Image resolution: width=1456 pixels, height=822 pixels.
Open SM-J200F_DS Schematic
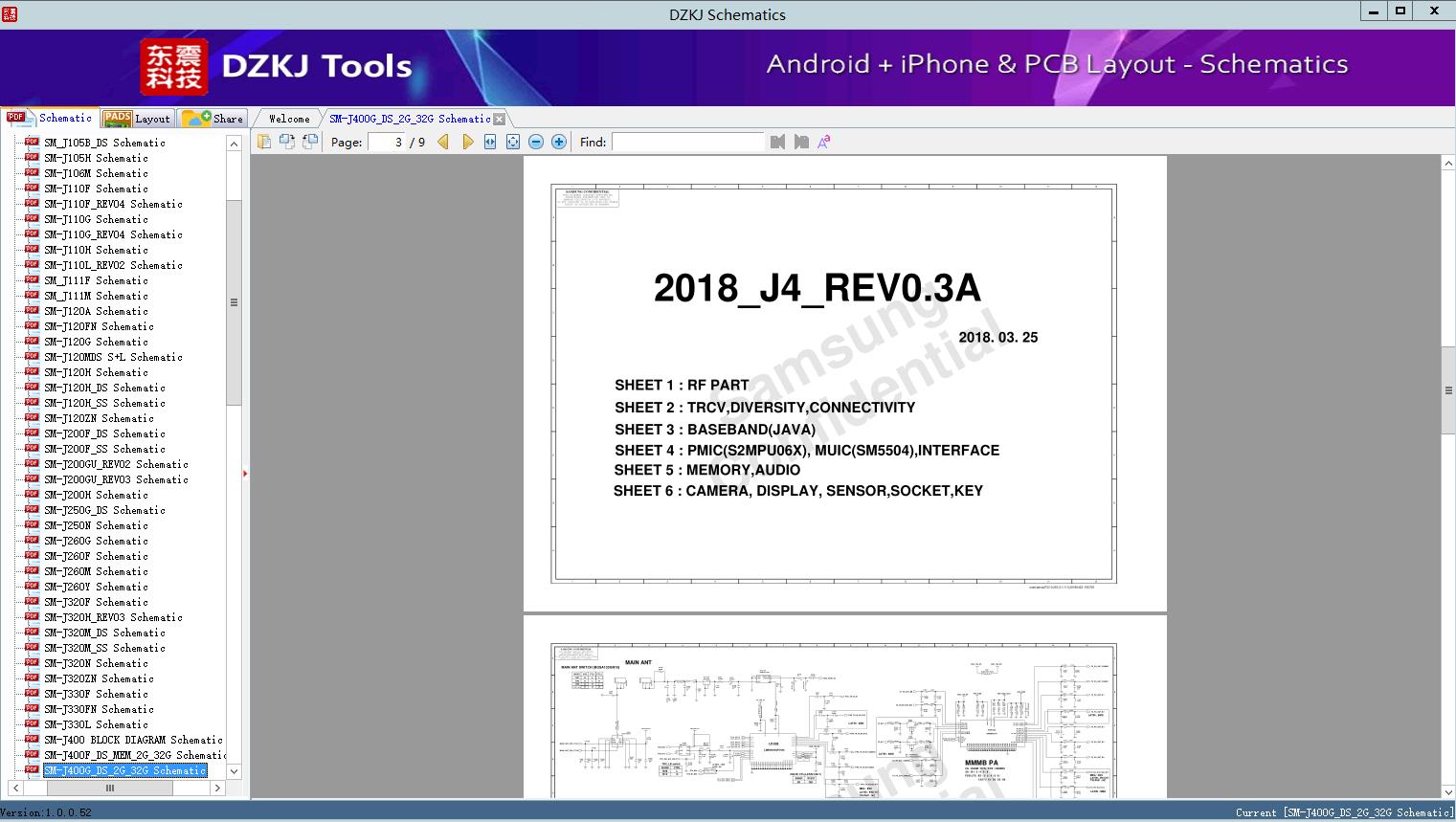tap(104, 433)
